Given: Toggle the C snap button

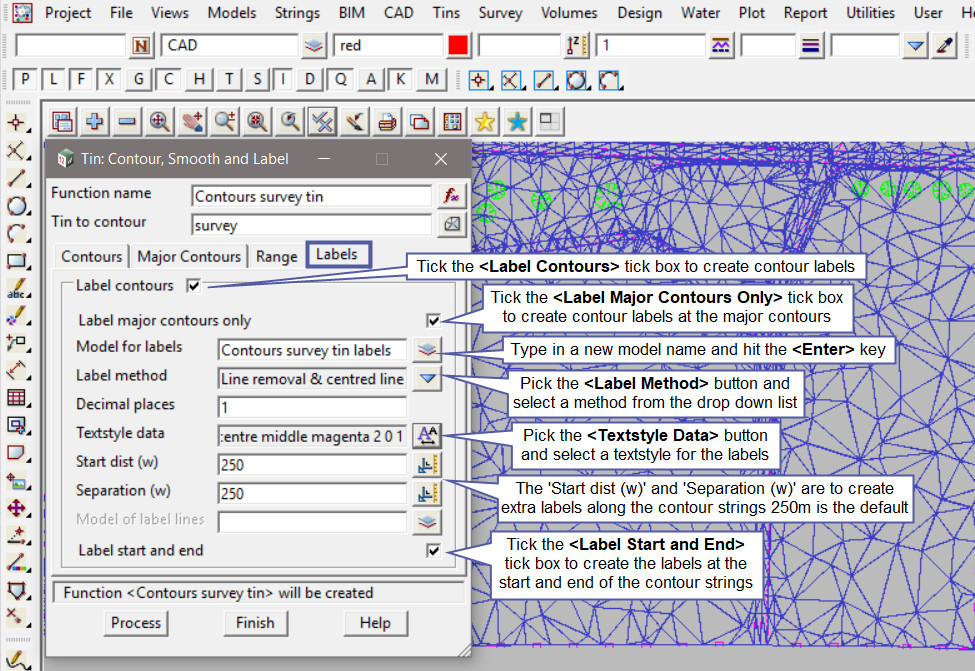Looking at the screenshot, I should (168, 80).
